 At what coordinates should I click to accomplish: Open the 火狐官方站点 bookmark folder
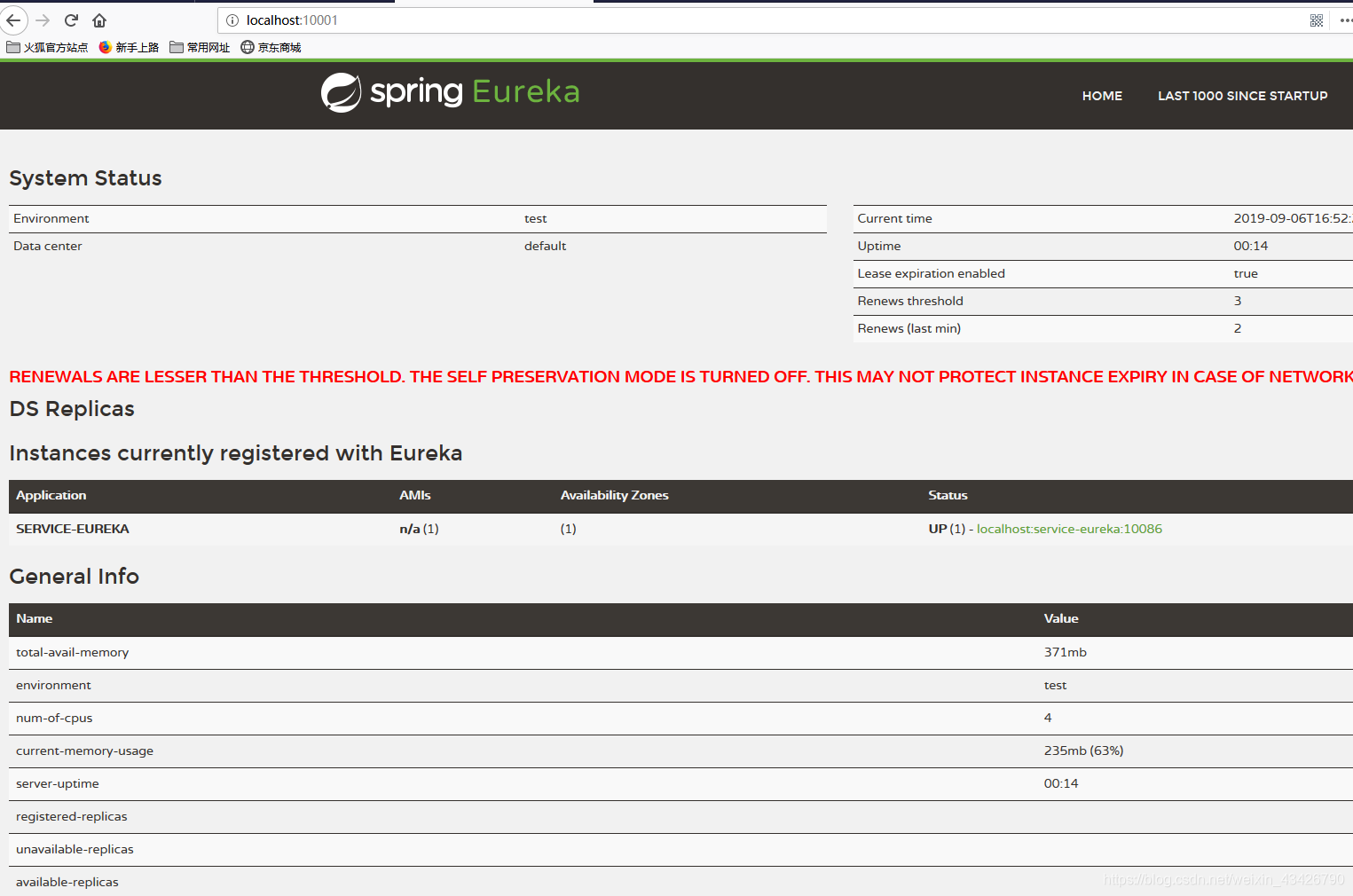pos(47,48)
